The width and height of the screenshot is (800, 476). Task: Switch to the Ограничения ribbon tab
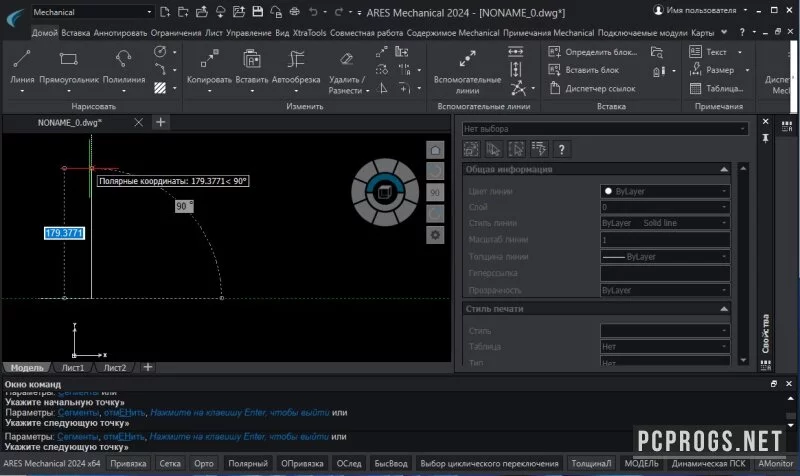click(176, 33)
